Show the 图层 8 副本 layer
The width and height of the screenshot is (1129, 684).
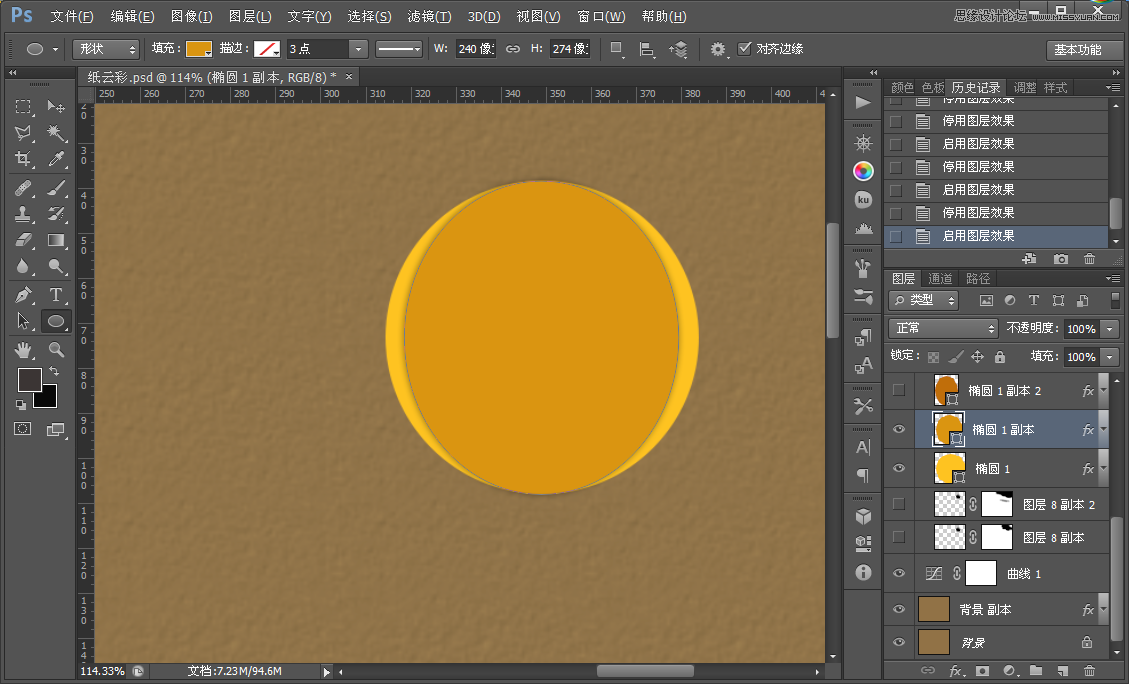click(x=899, y=537)
